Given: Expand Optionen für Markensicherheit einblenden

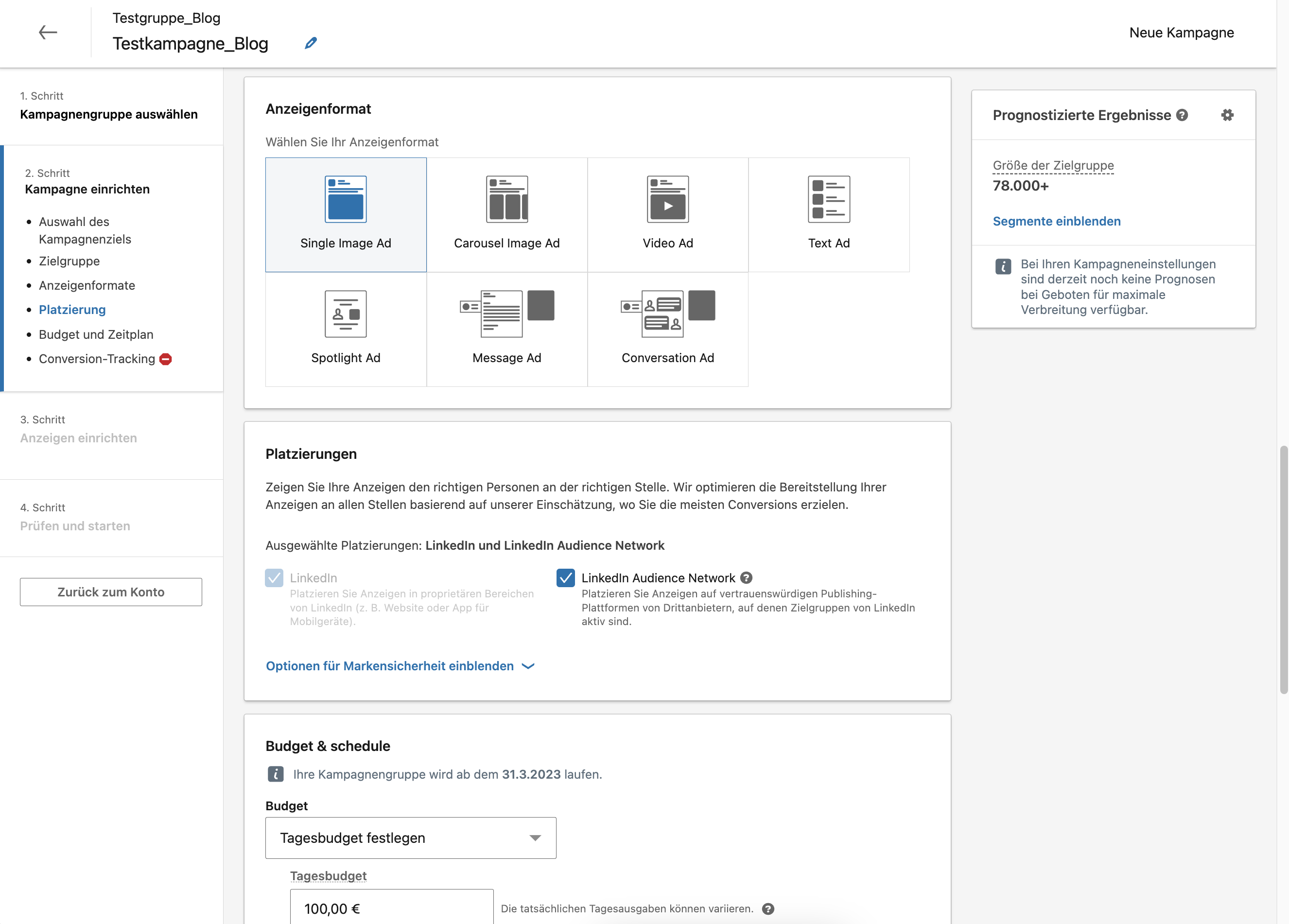Looking at the screenshot, I should [400, 666].
